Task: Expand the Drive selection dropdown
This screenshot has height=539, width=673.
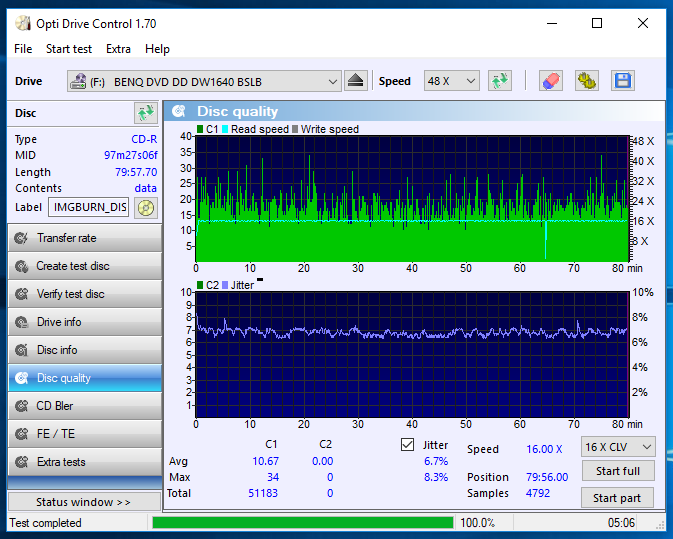Action: pyautogui.click(x=332, y=81)
